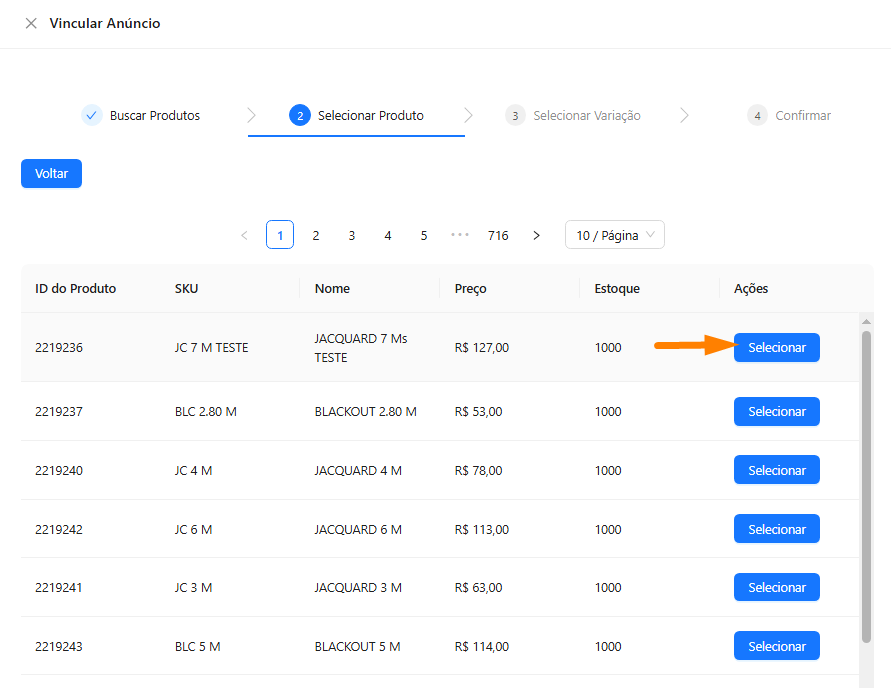This screenshot has width=891, height=688.
Task: Click SKU JC 3 M
Action: pyautogui.click(x=193, y=587)
